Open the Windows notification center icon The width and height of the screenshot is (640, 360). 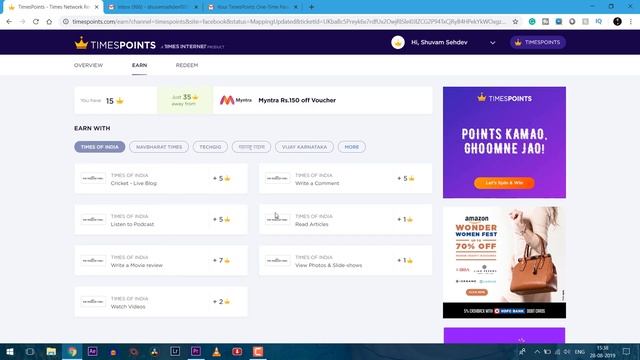coord(627,352)
